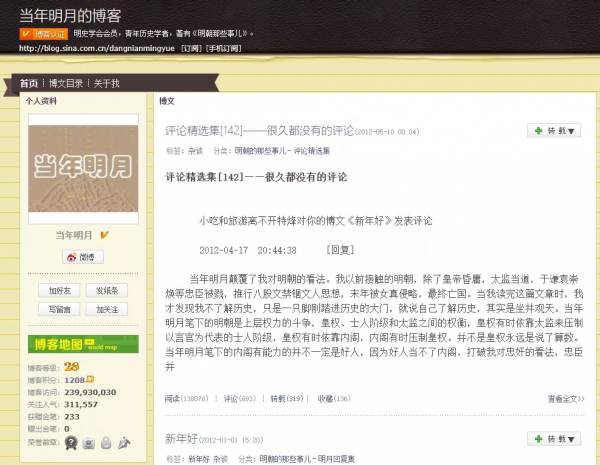Open the blog title 当年明月的博客
The image size is (600, 465).
(70, 16)
